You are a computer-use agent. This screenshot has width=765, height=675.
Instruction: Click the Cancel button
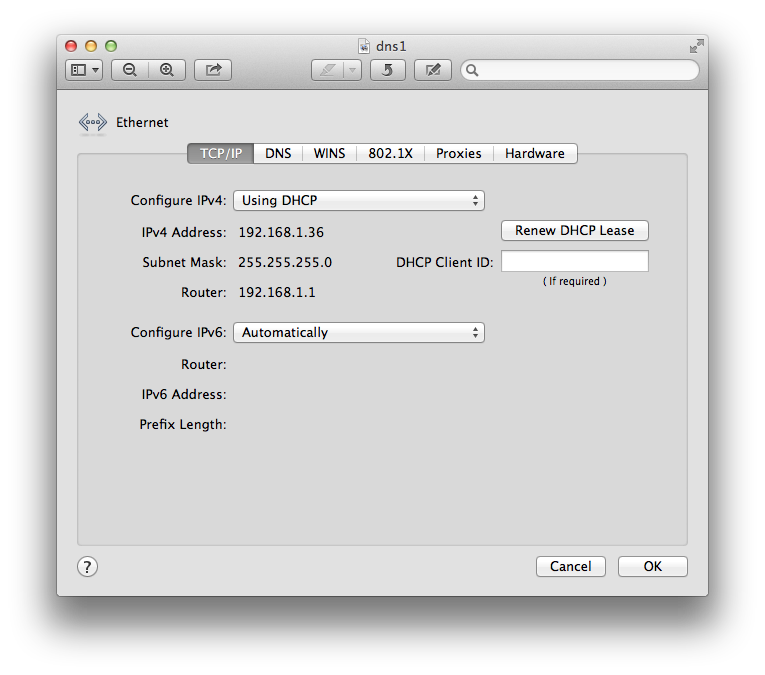point(570,566)
